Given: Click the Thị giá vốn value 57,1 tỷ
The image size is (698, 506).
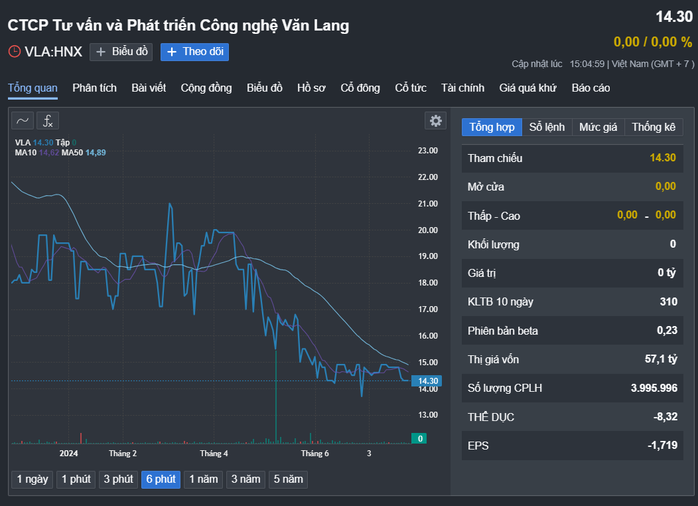Looking at the screenshot, I should click(x=661, y=359).
